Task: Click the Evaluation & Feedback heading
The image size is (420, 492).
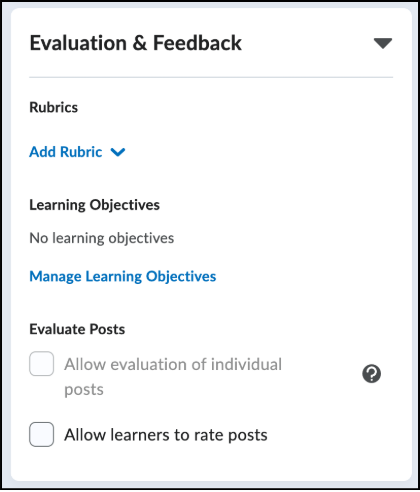Action: (x=136, y=43)
